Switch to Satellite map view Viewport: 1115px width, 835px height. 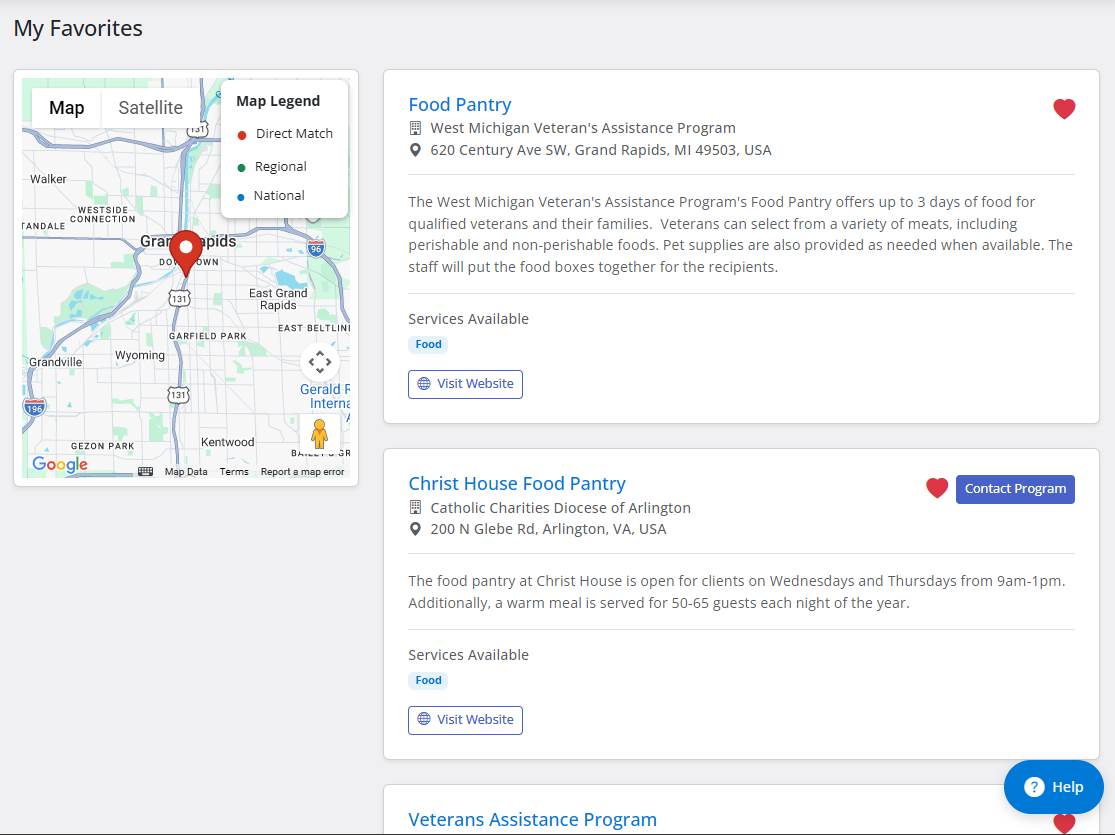(x=150, y=108)
